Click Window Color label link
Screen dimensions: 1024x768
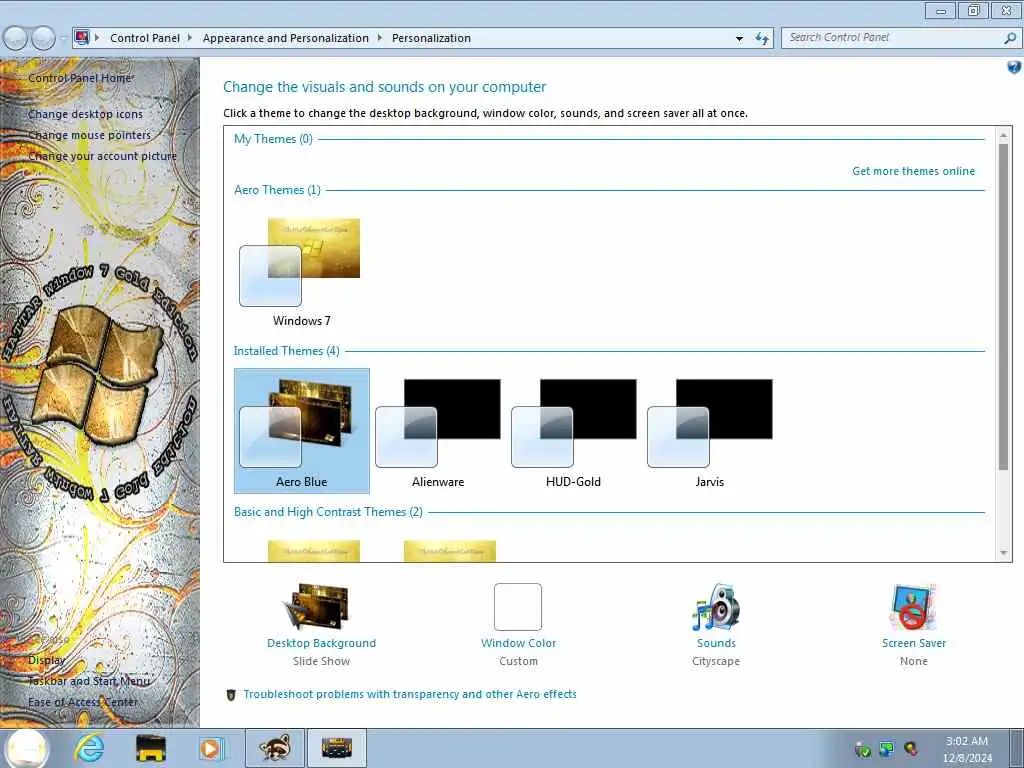coord(518,643)
